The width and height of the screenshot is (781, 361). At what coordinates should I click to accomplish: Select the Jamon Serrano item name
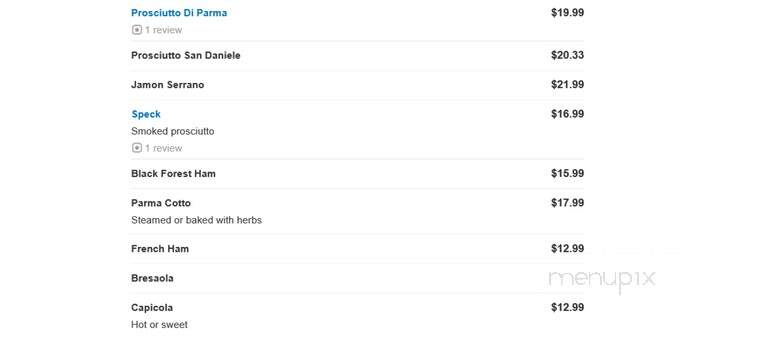pyautogui.click(x=167, y=85)
